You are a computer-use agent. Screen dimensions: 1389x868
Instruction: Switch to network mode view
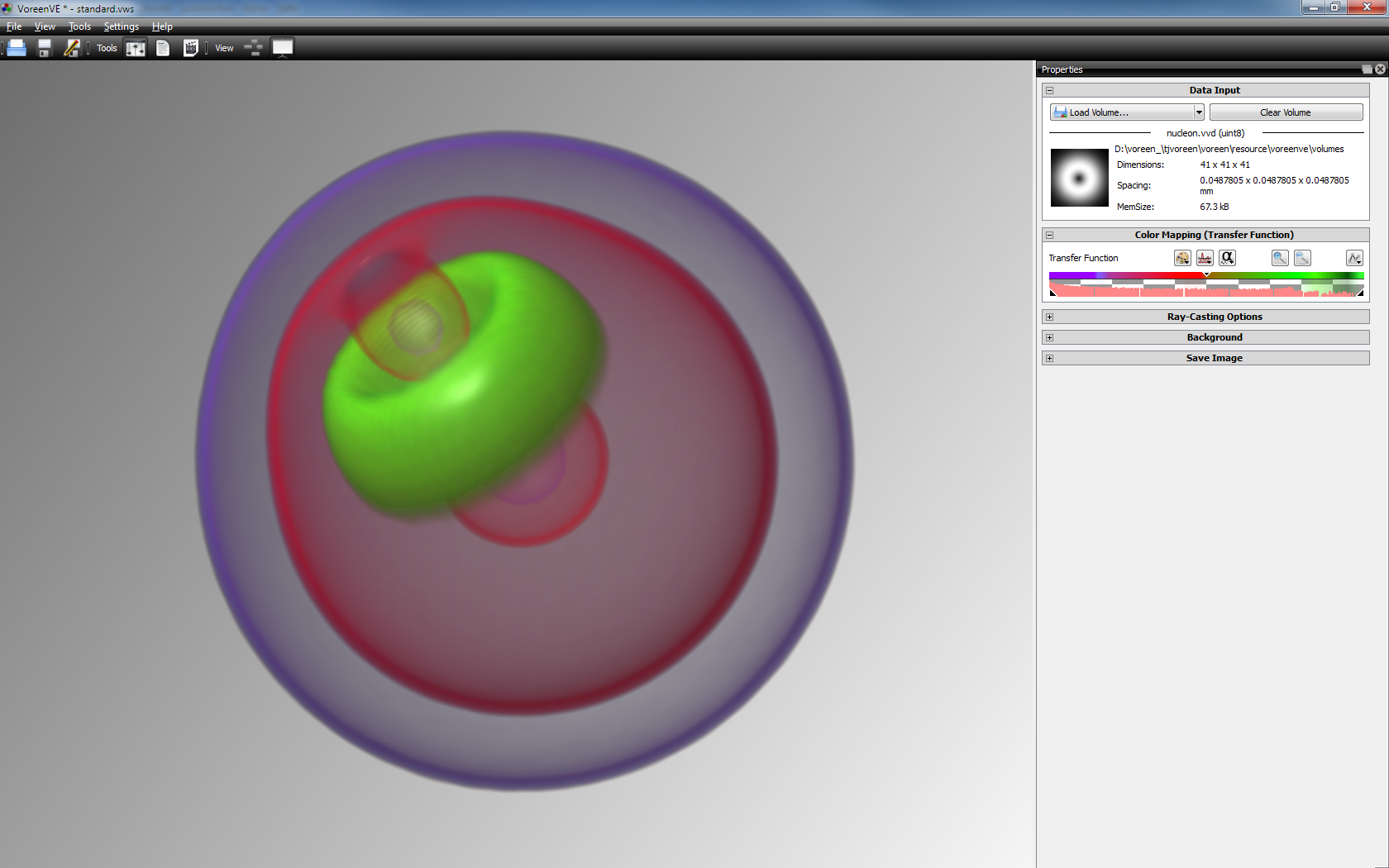tap(254, 48)
